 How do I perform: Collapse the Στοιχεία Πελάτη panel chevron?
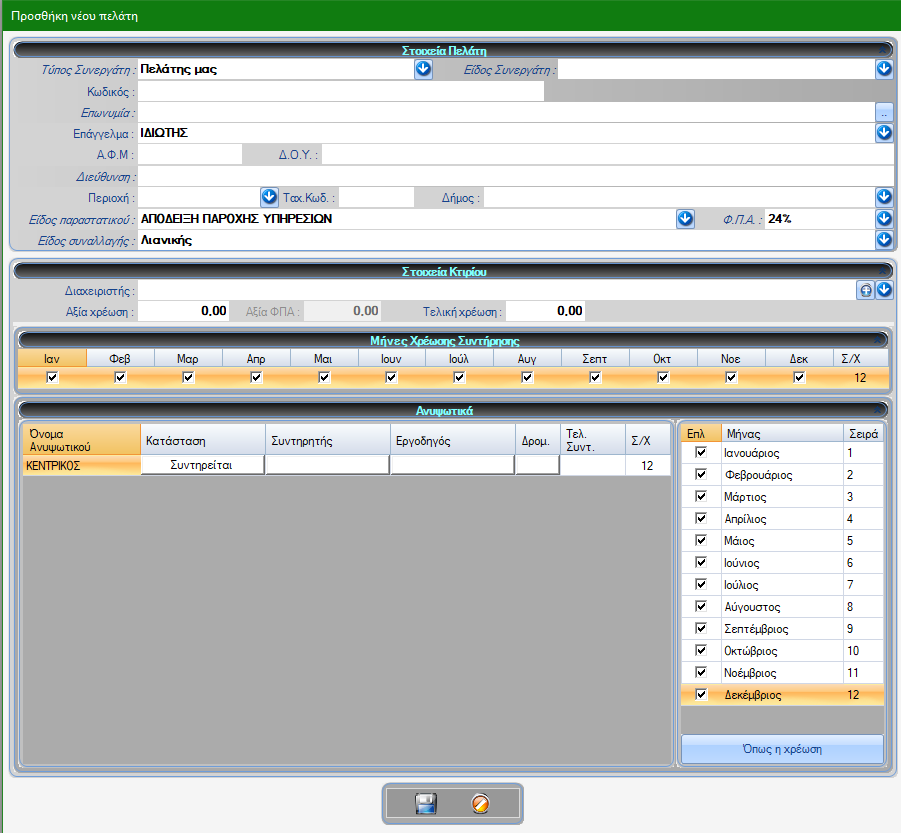pos(881,49)
